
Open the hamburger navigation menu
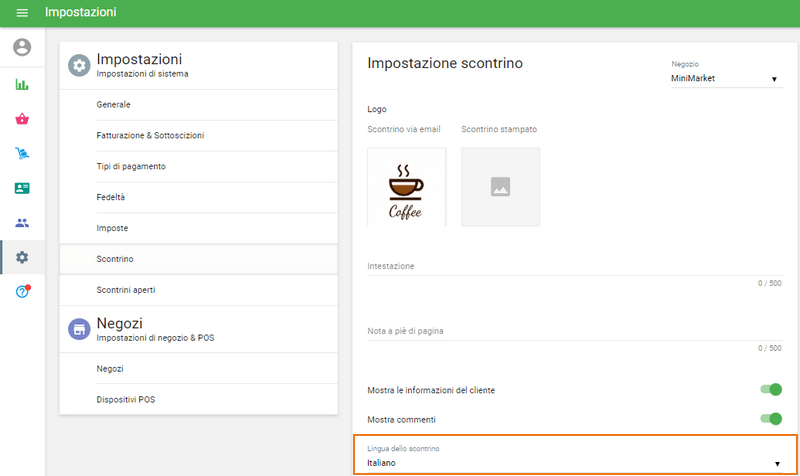coord(22,13)
